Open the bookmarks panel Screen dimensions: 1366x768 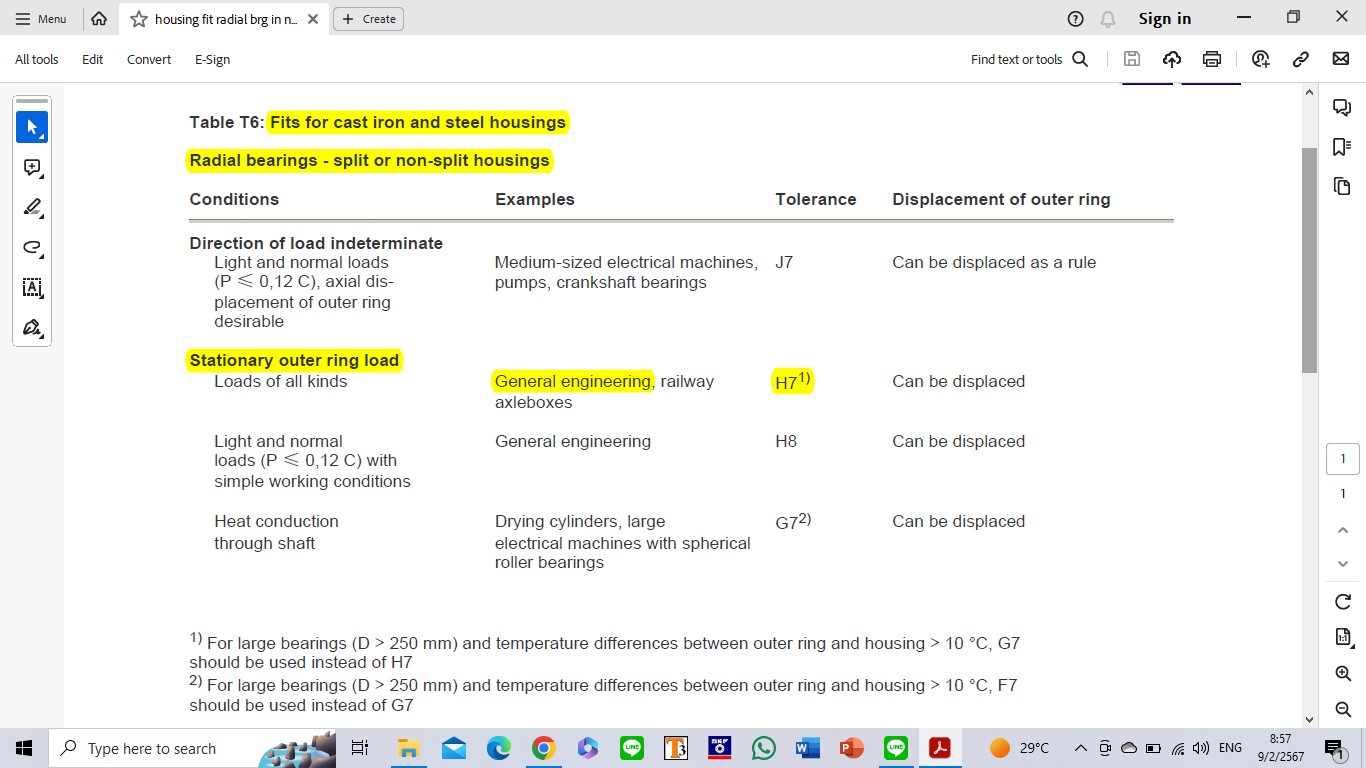click(1342, 147)
